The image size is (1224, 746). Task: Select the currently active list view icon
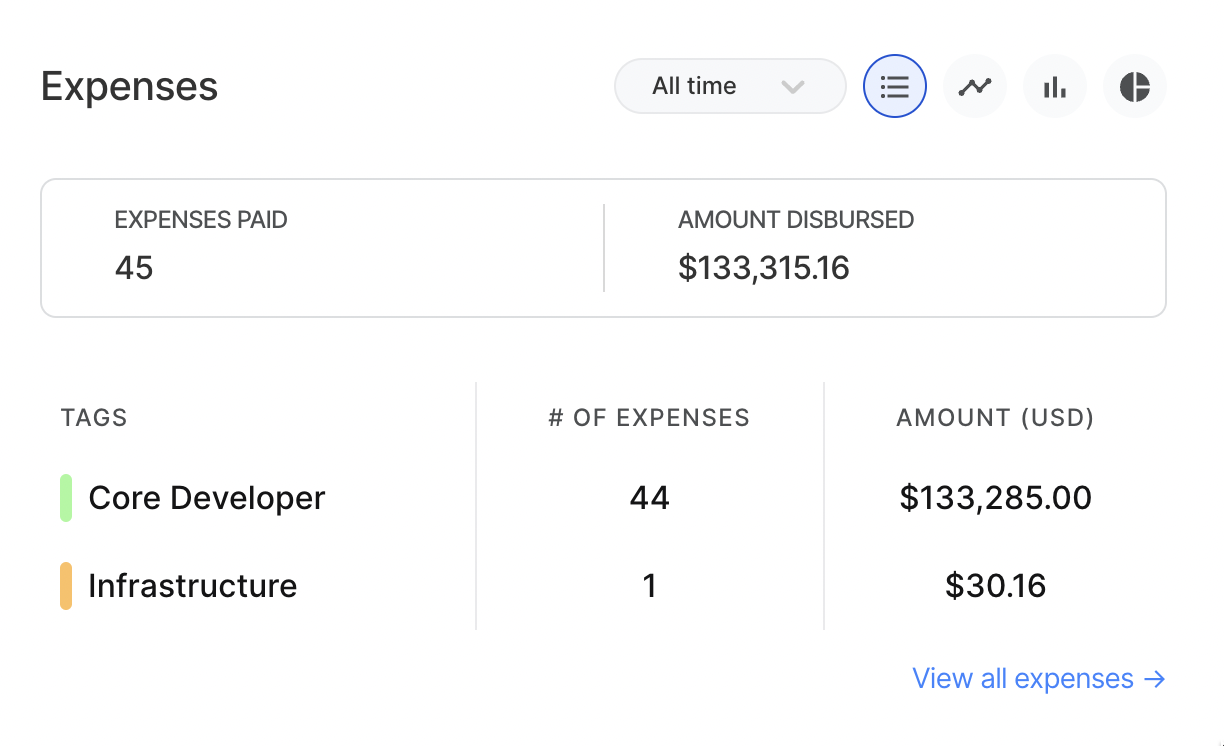[x=894, y=86]
